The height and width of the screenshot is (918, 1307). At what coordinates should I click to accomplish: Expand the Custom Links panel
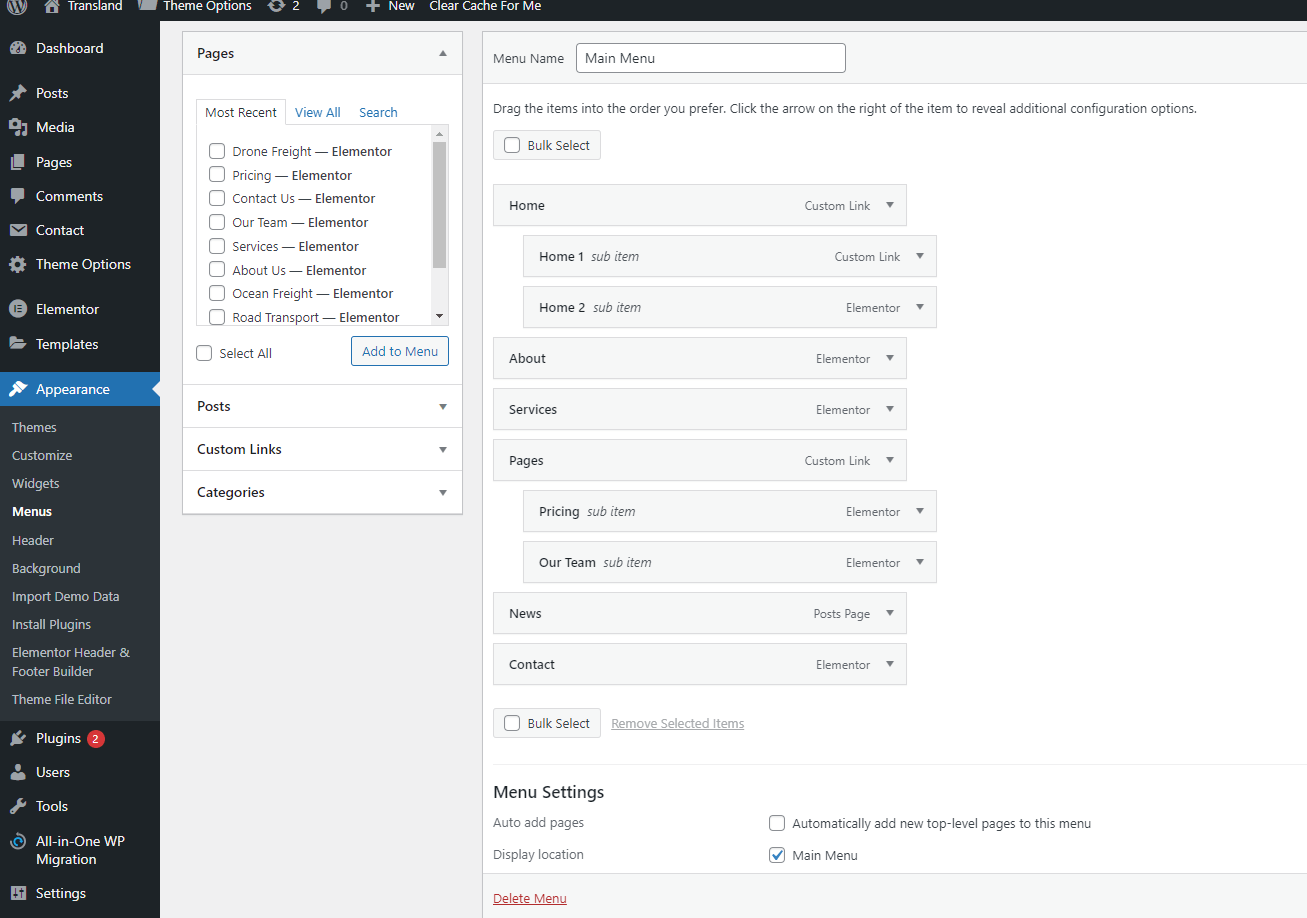[443, 449]
